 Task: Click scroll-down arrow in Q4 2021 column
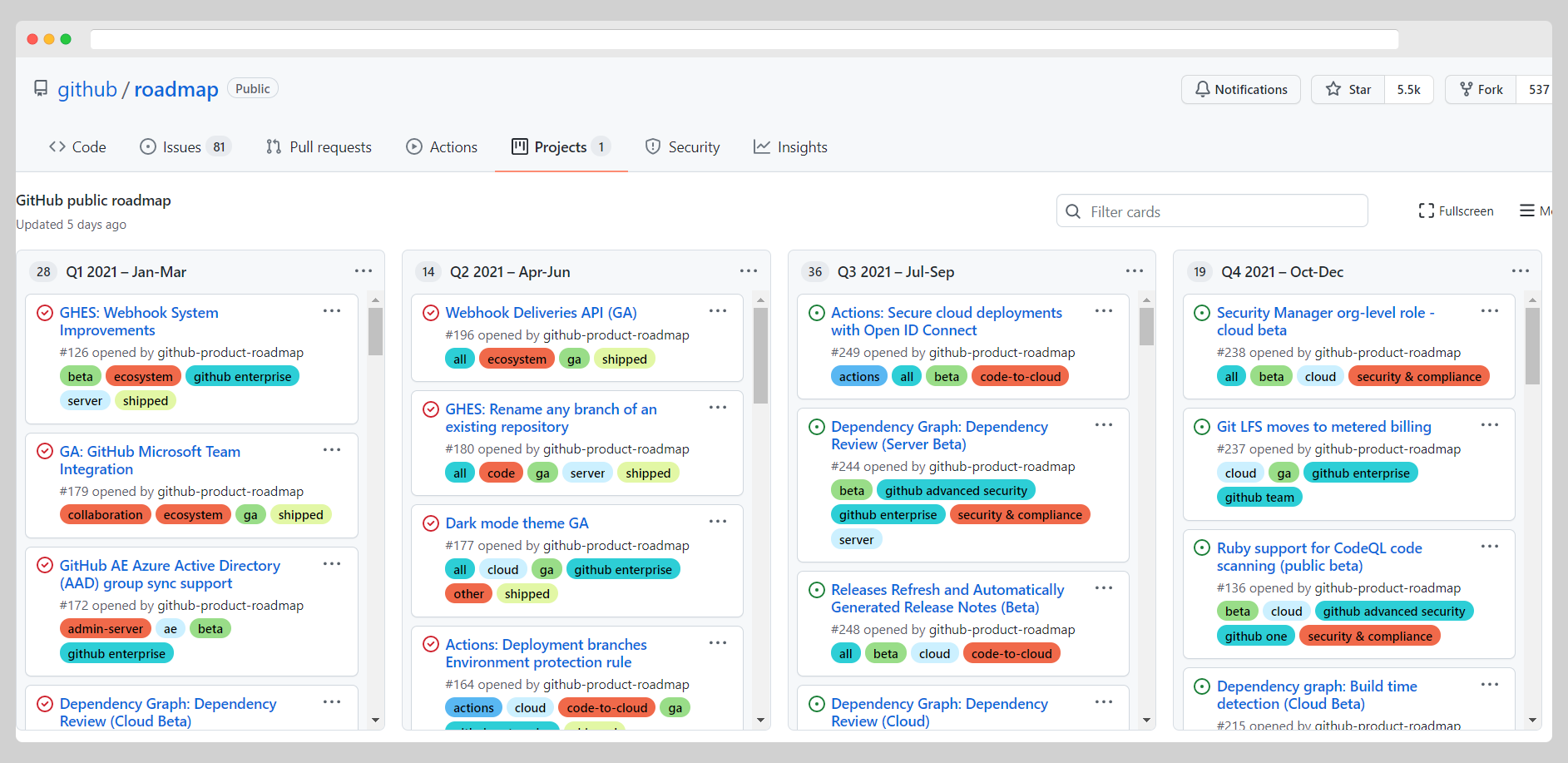tap(1532, 720)
